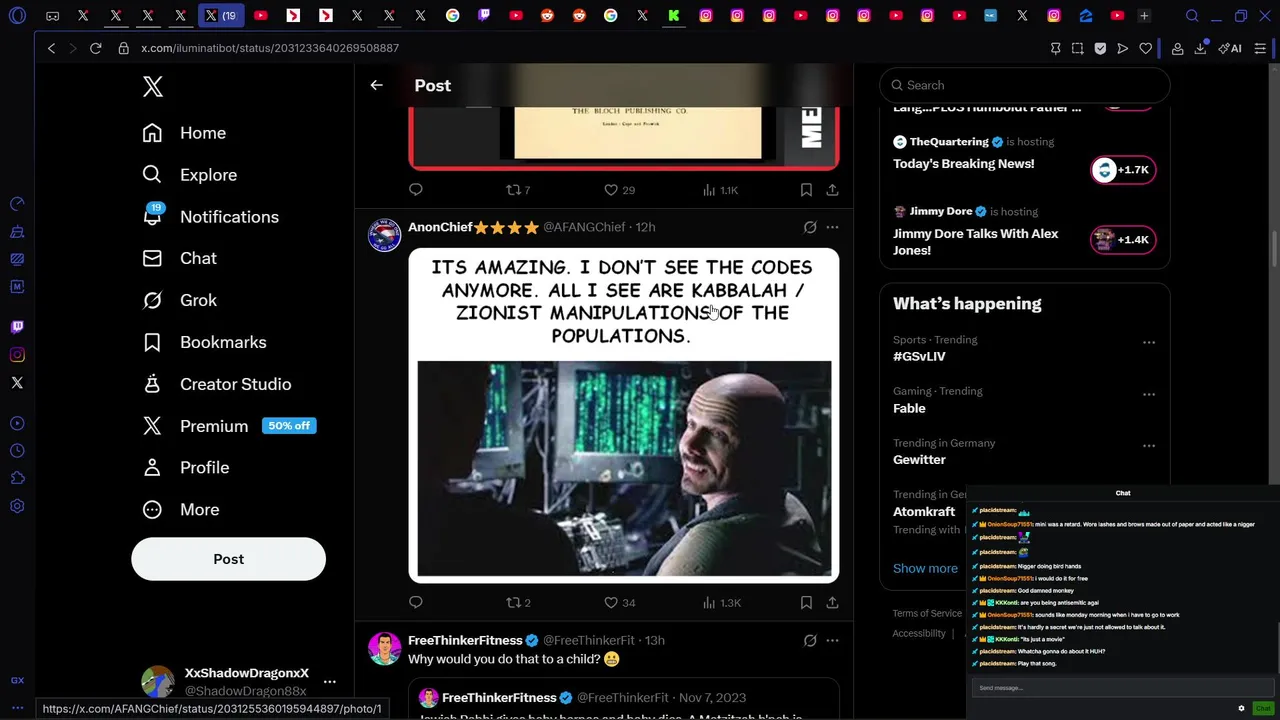Add page to bookmarks with heart icon
Image resolution: width=1280 pixels, height=720 pixels.
pos(1145,48)
